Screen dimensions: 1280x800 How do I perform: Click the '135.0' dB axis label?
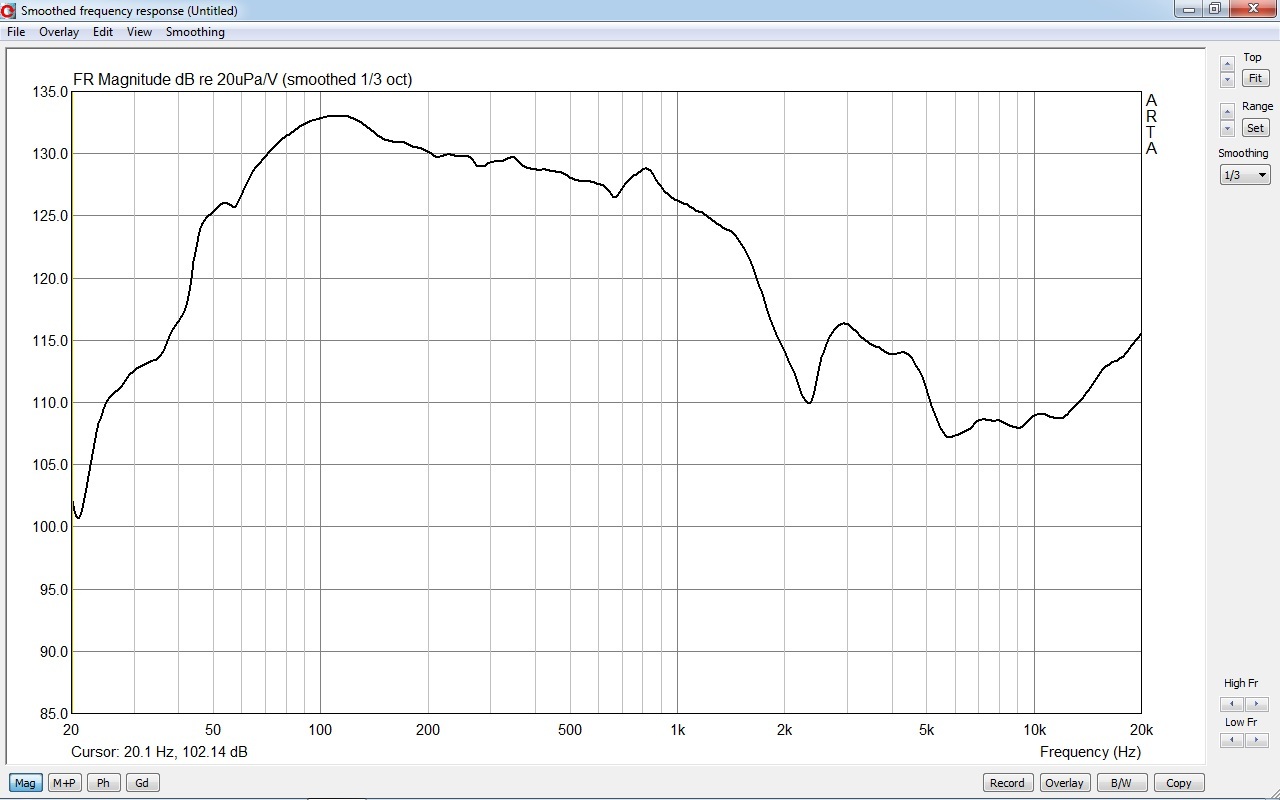click(x=50, y=92)
